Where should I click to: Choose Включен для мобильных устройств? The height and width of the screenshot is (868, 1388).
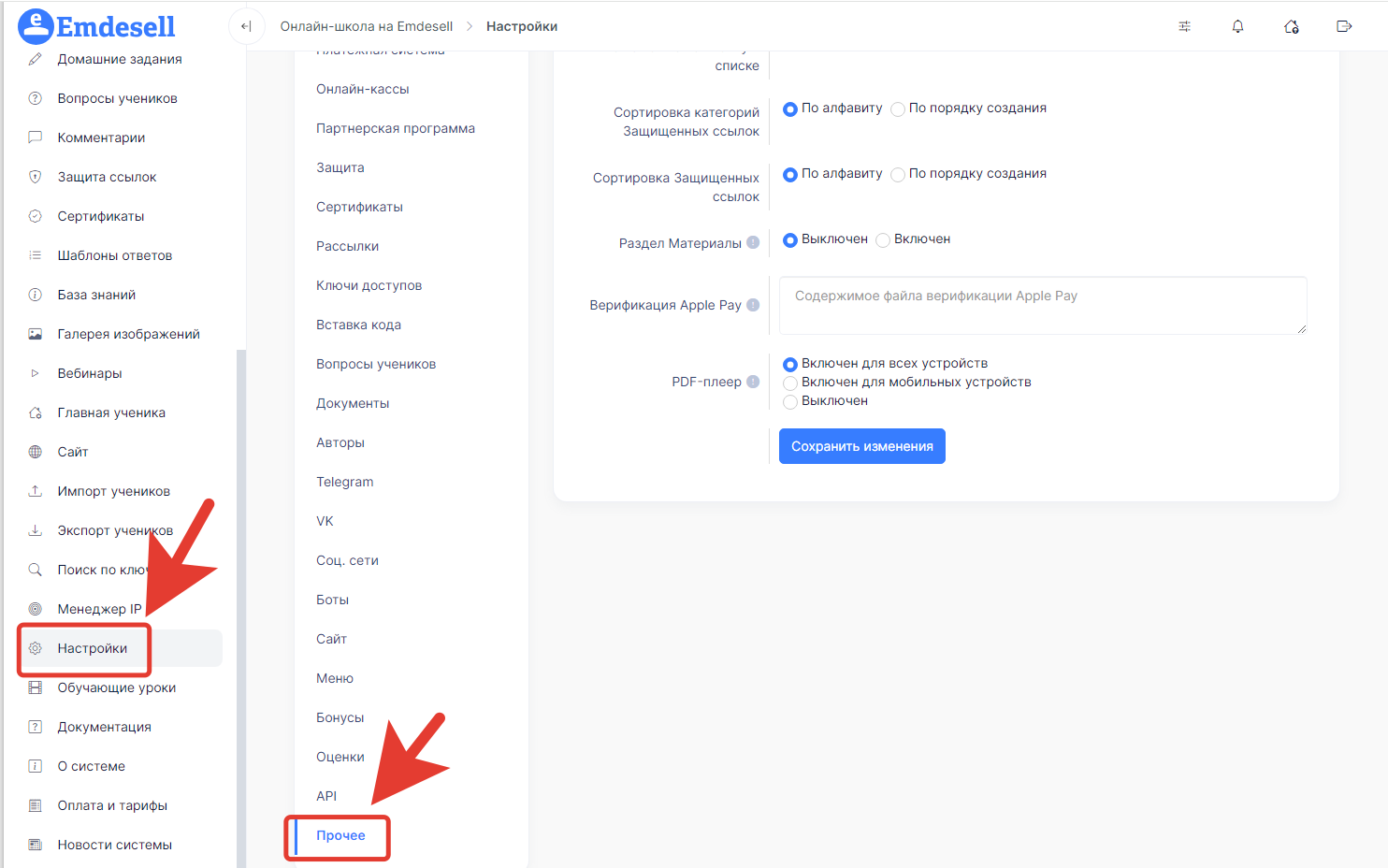coord(790,383)
